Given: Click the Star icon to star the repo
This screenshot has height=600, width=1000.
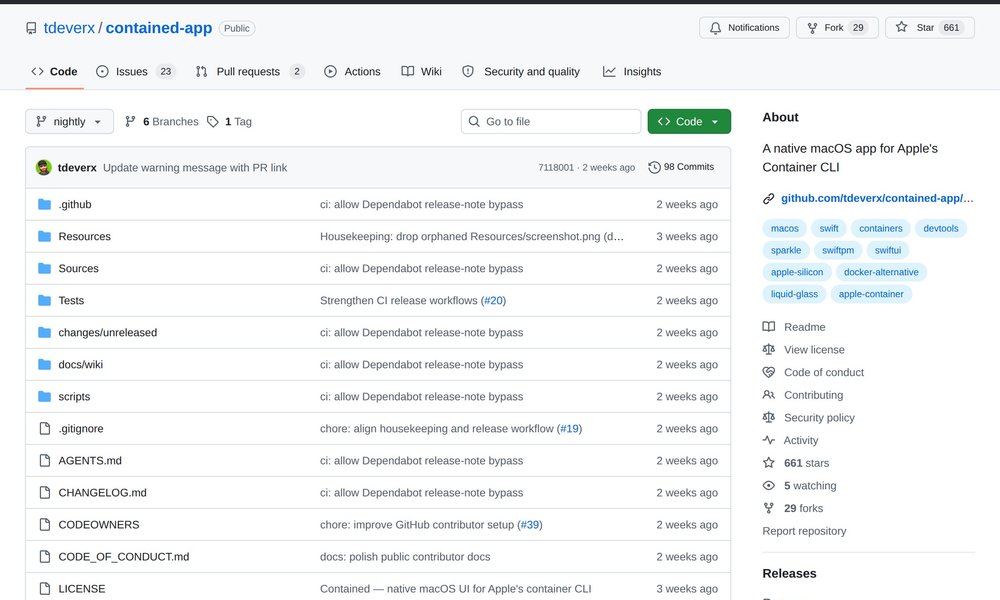Looking at the screenshot, I should pyautogui.click(x=901, y=27).
